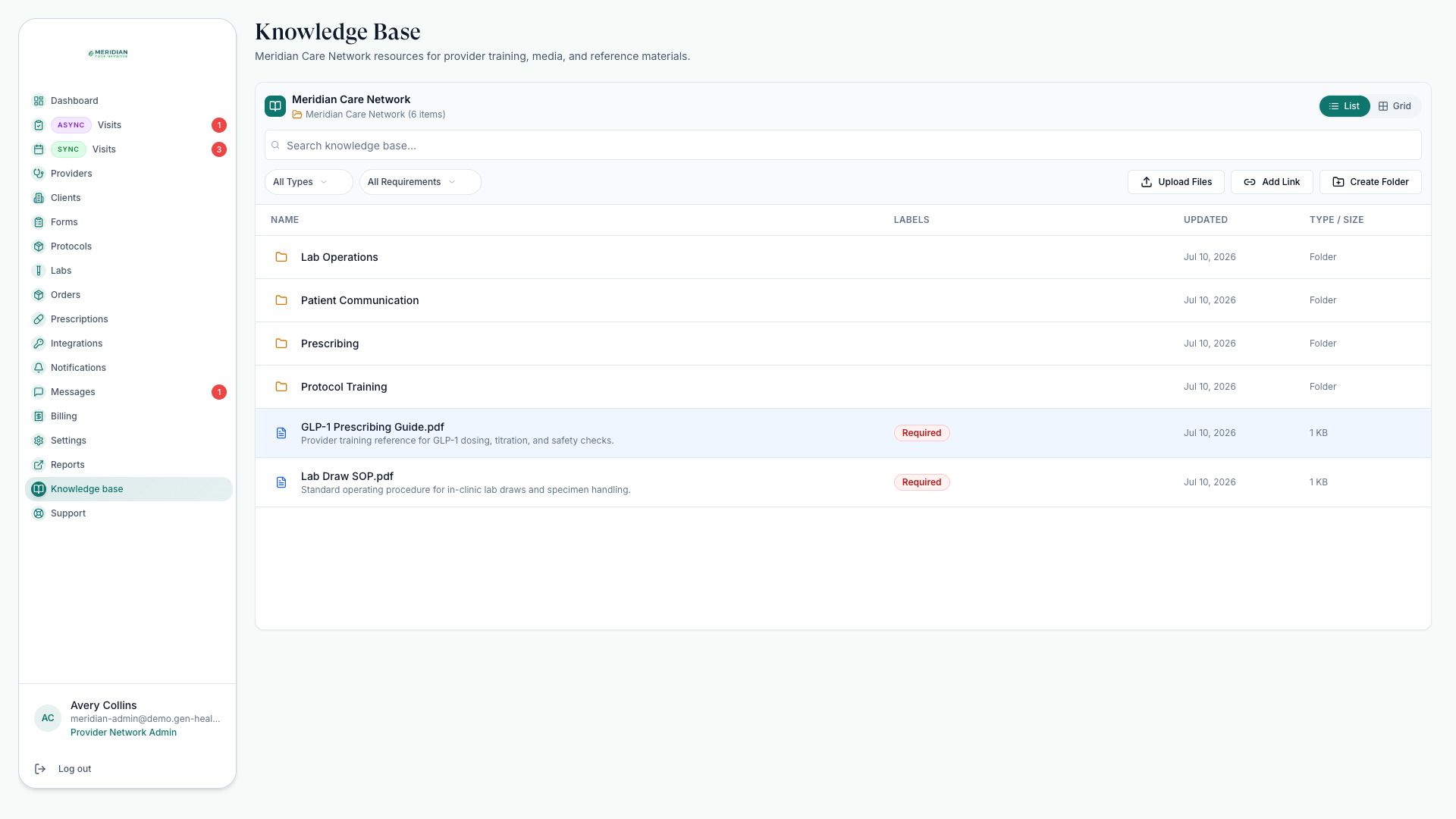Click the Upload Files button
The width and height of the screenshot is (1456, 819).
click(1176, 182)
